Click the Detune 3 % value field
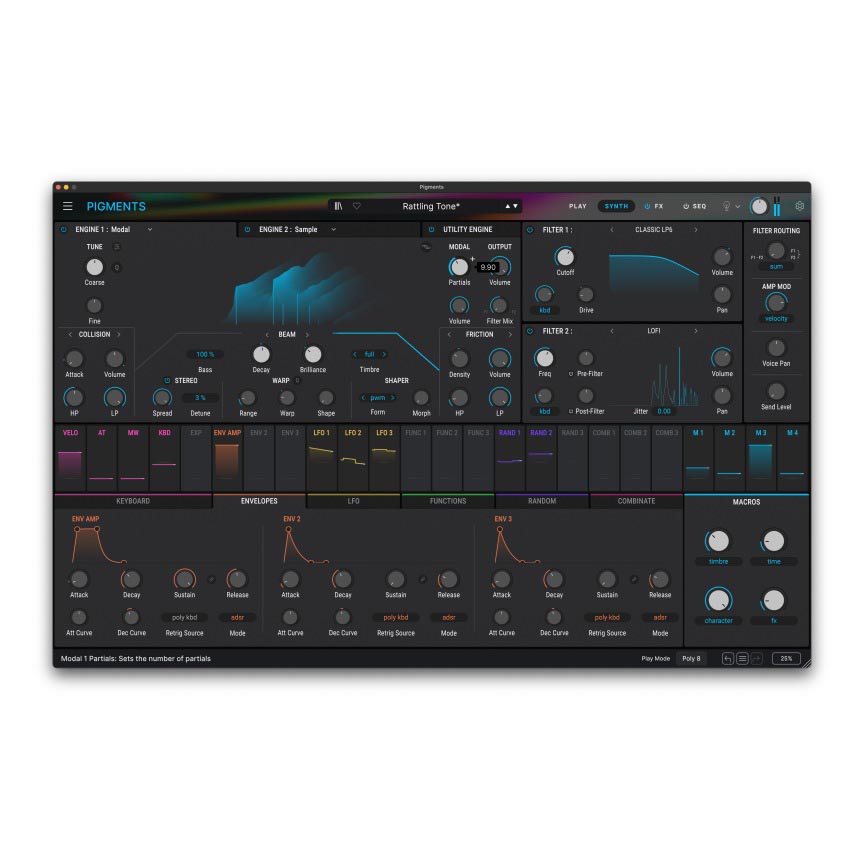 point(200,398)
